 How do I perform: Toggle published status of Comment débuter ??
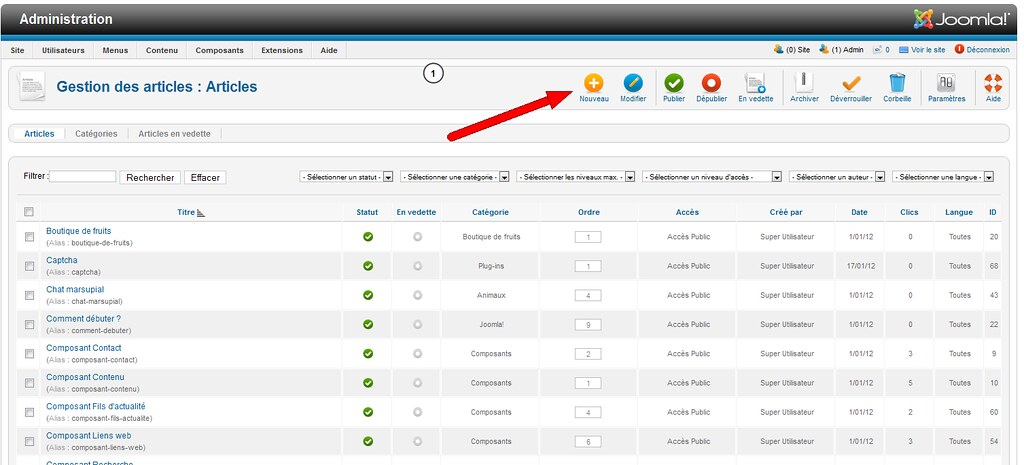[368, 324]
